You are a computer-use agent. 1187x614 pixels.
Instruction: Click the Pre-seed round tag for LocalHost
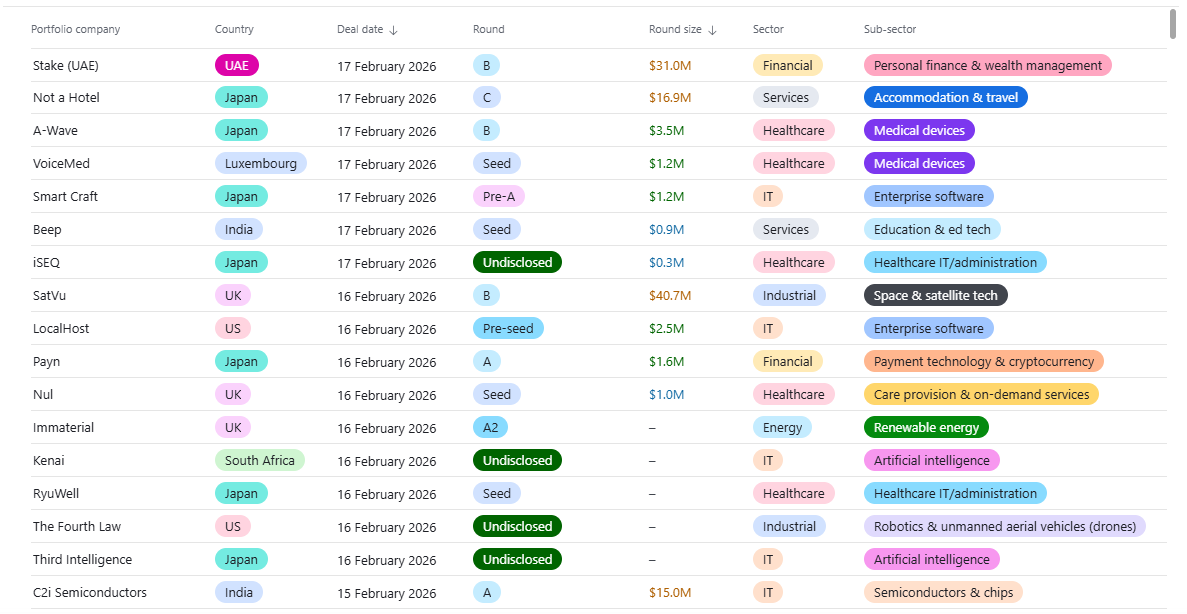[508, 329]
